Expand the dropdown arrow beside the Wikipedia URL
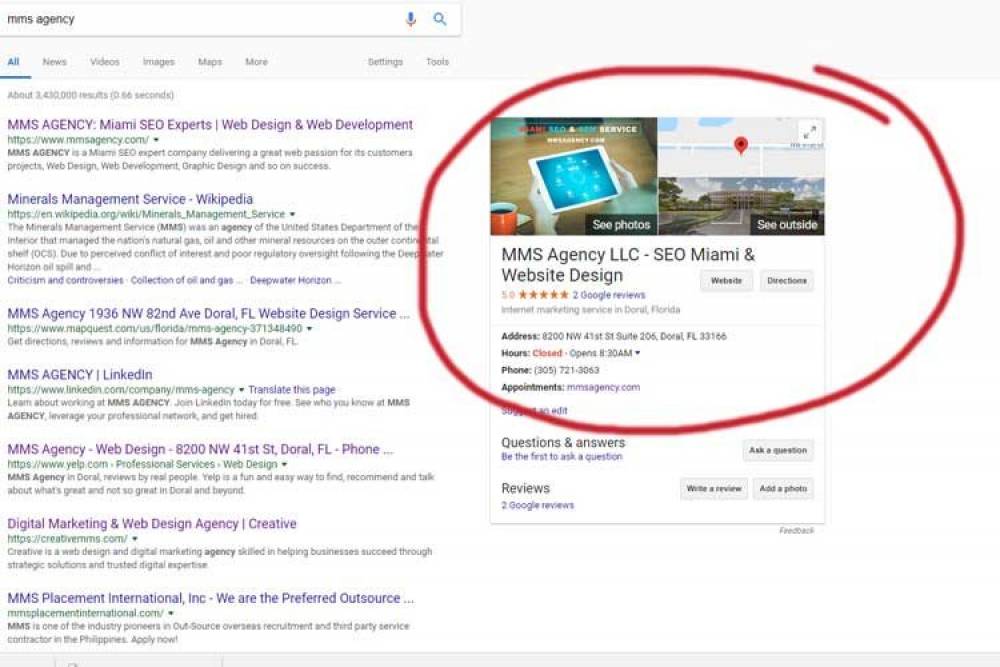Image resolution: width=1000 pixels, height=667 pixels. [x=293, y=214]
